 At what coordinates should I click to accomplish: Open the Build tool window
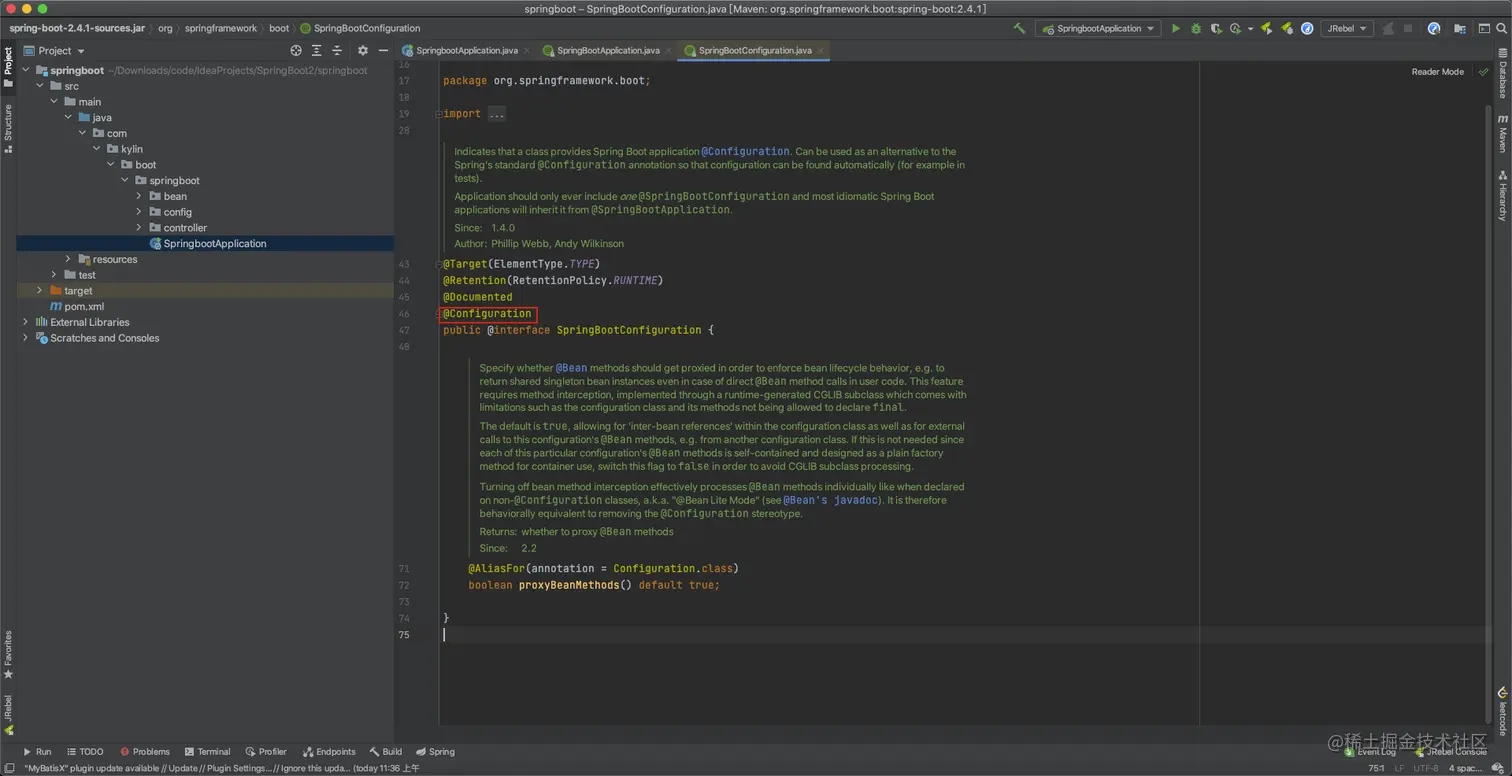click(x=386, y=752)
